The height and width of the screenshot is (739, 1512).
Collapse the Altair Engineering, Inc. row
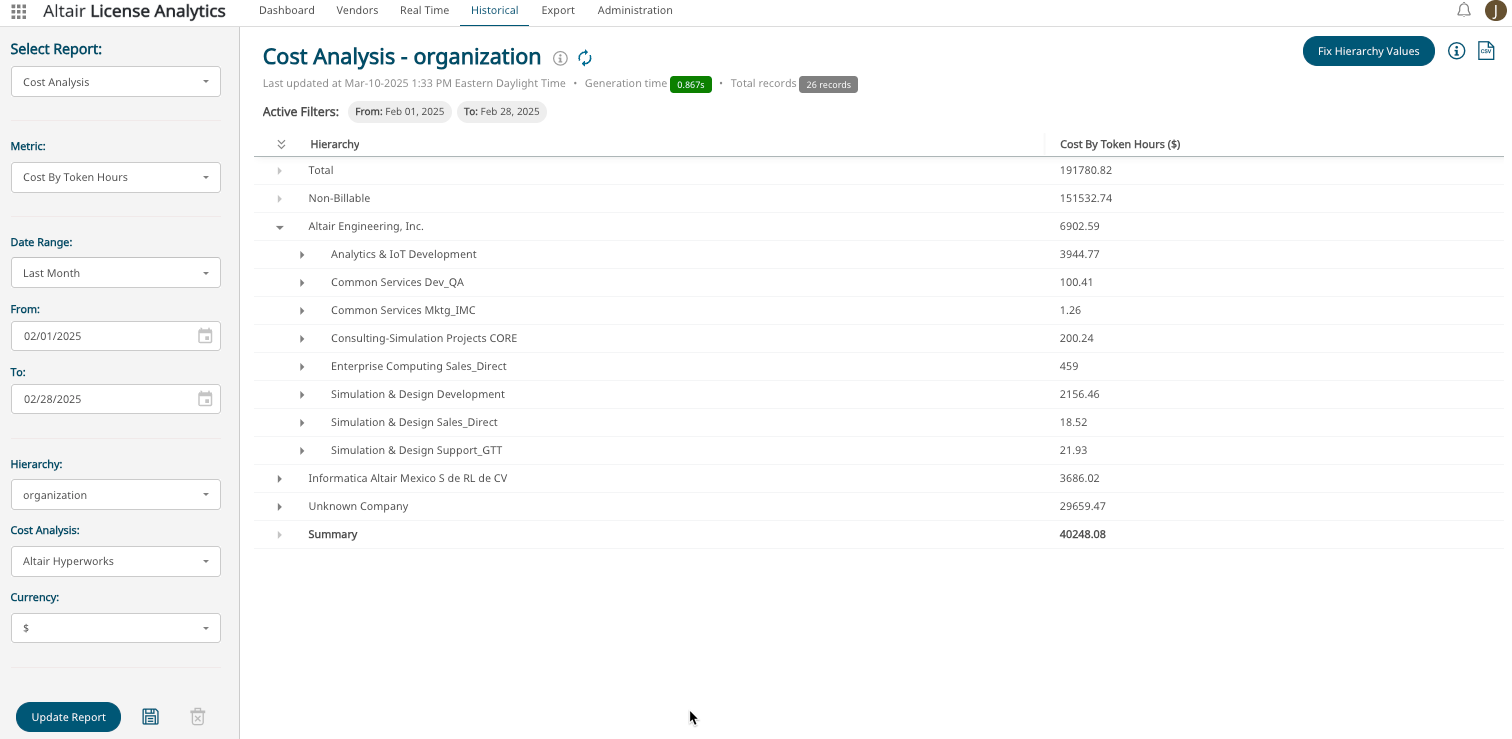[x=280, y=227]
